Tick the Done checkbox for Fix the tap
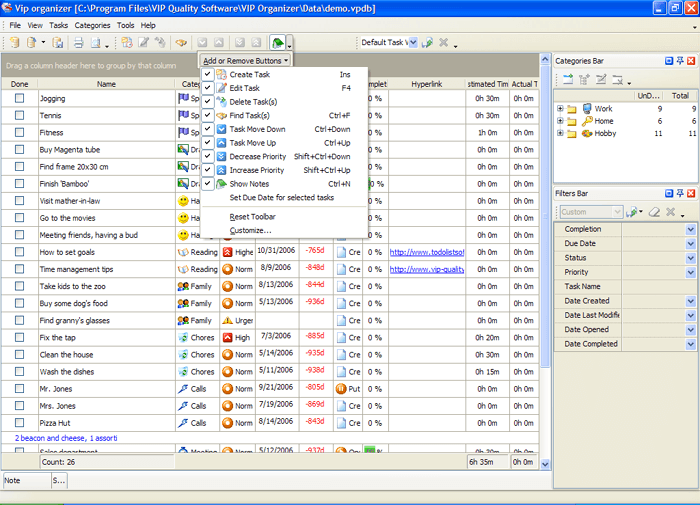This screenshot has width=700, height=505. [x=19, y=338]
